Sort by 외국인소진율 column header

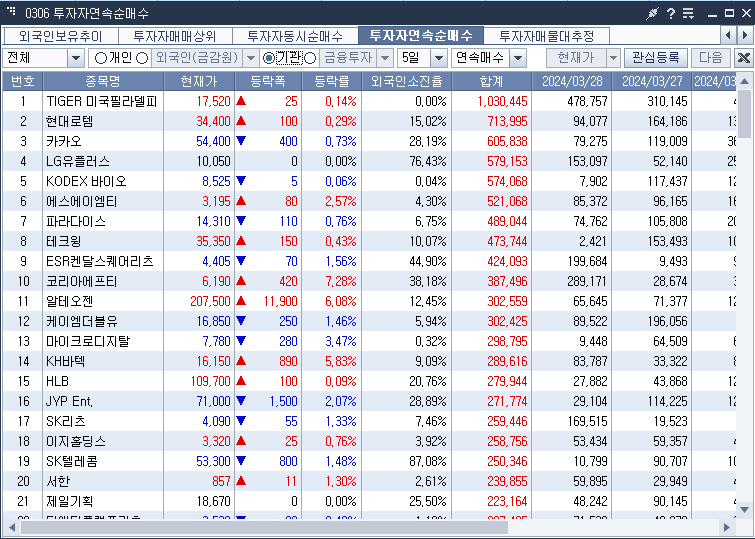tap(406, 81)
